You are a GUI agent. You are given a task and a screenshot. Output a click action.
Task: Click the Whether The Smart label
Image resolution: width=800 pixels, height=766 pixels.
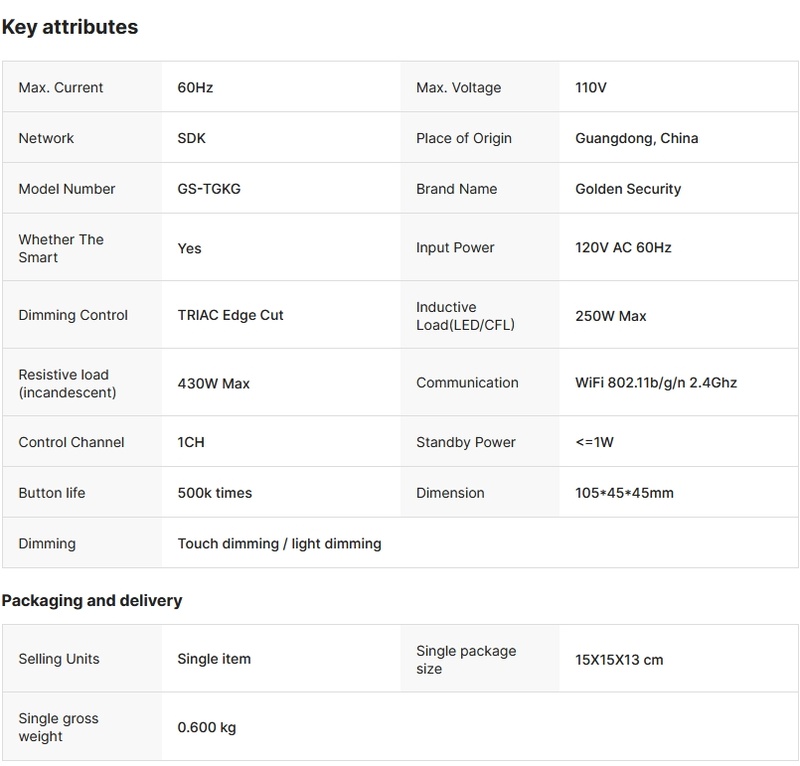61,248
